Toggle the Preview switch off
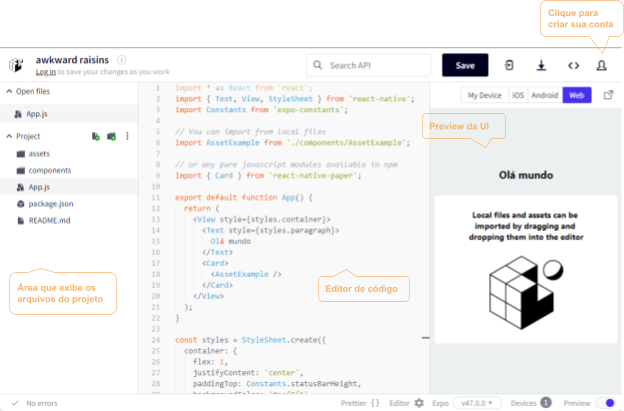 [x=603, y=403]
